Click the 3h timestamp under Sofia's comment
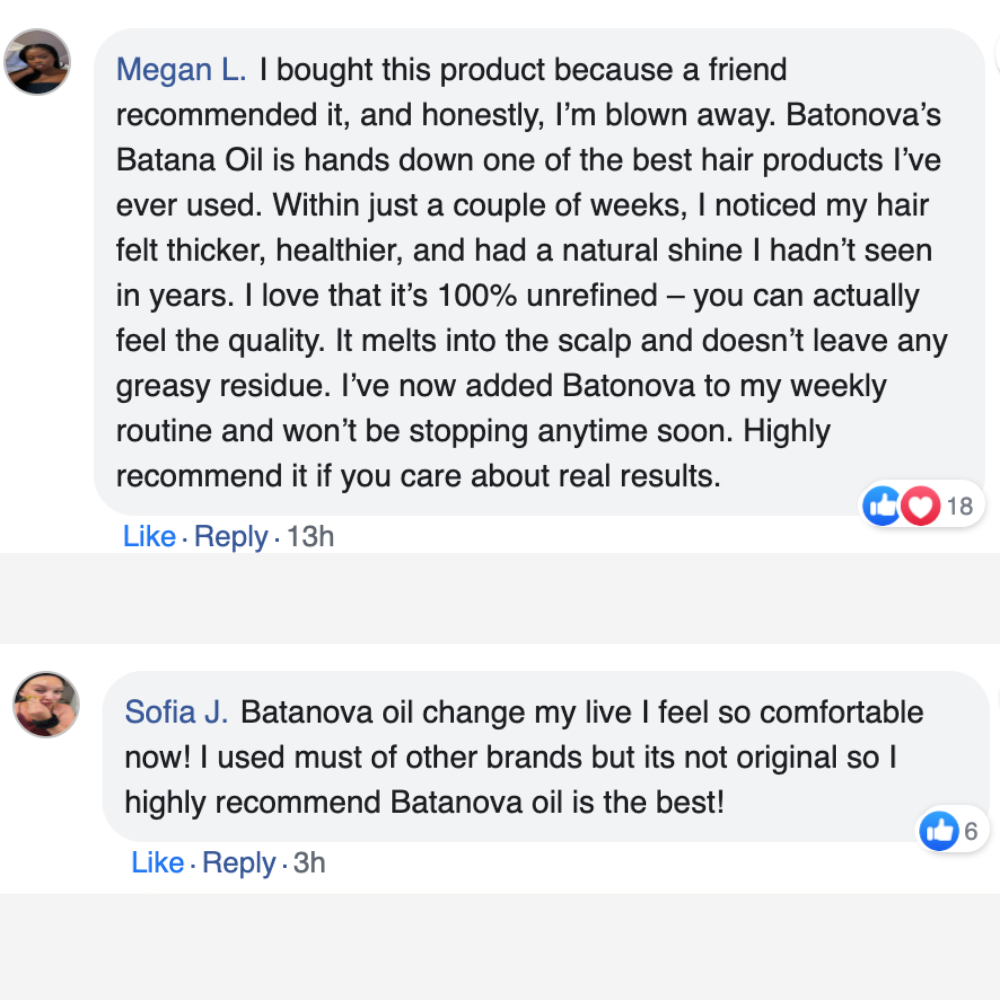This screenshot has width=1000, height=1000. (x=309, y=863)
